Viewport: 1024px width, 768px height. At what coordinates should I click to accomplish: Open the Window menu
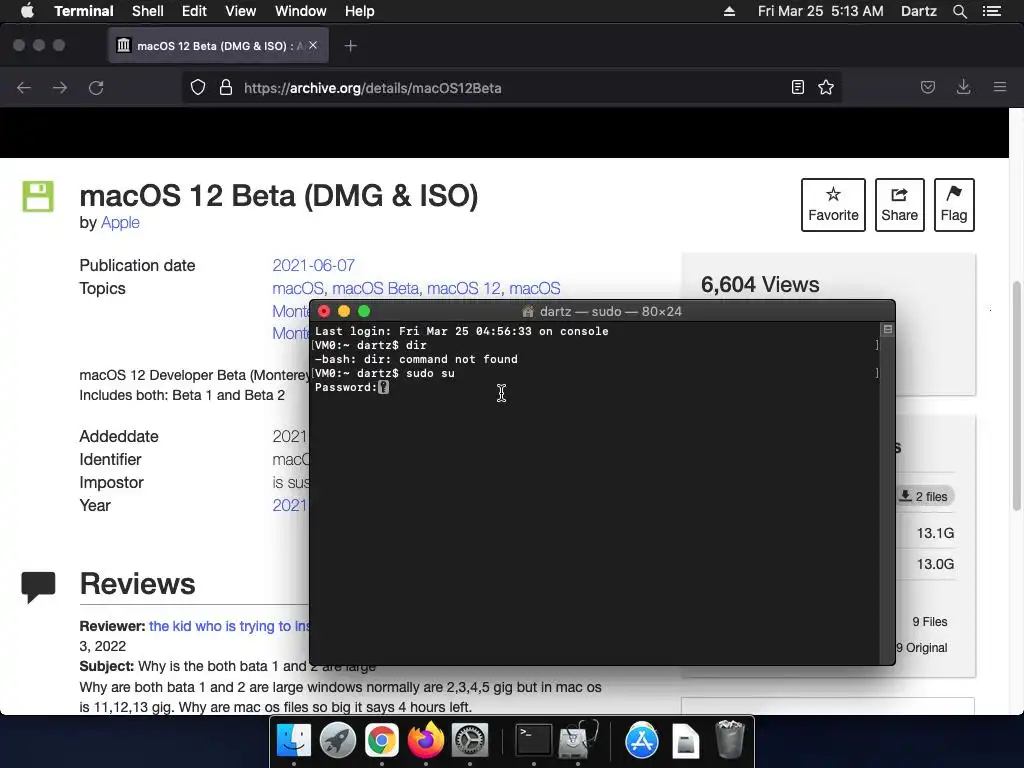(300, 11)
